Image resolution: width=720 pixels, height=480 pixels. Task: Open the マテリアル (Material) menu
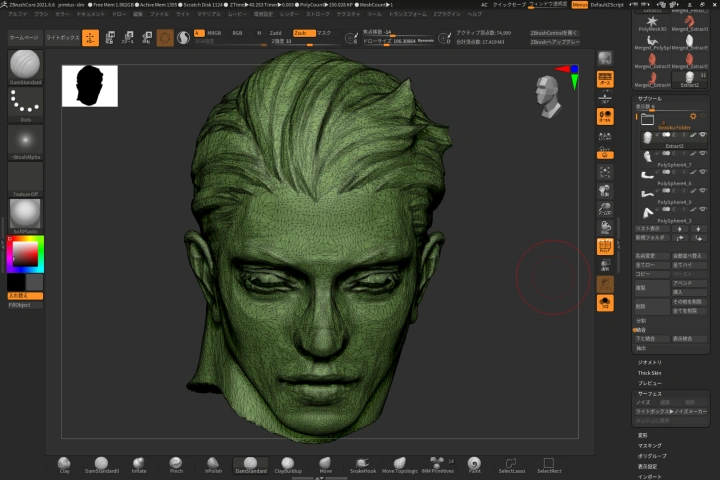[209, 14]
